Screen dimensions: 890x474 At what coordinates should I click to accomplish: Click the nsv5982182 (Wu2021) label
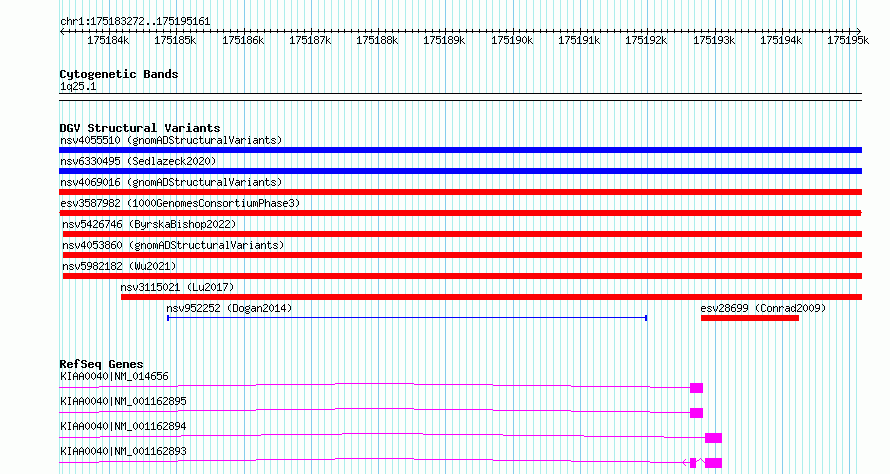[119, 266]
